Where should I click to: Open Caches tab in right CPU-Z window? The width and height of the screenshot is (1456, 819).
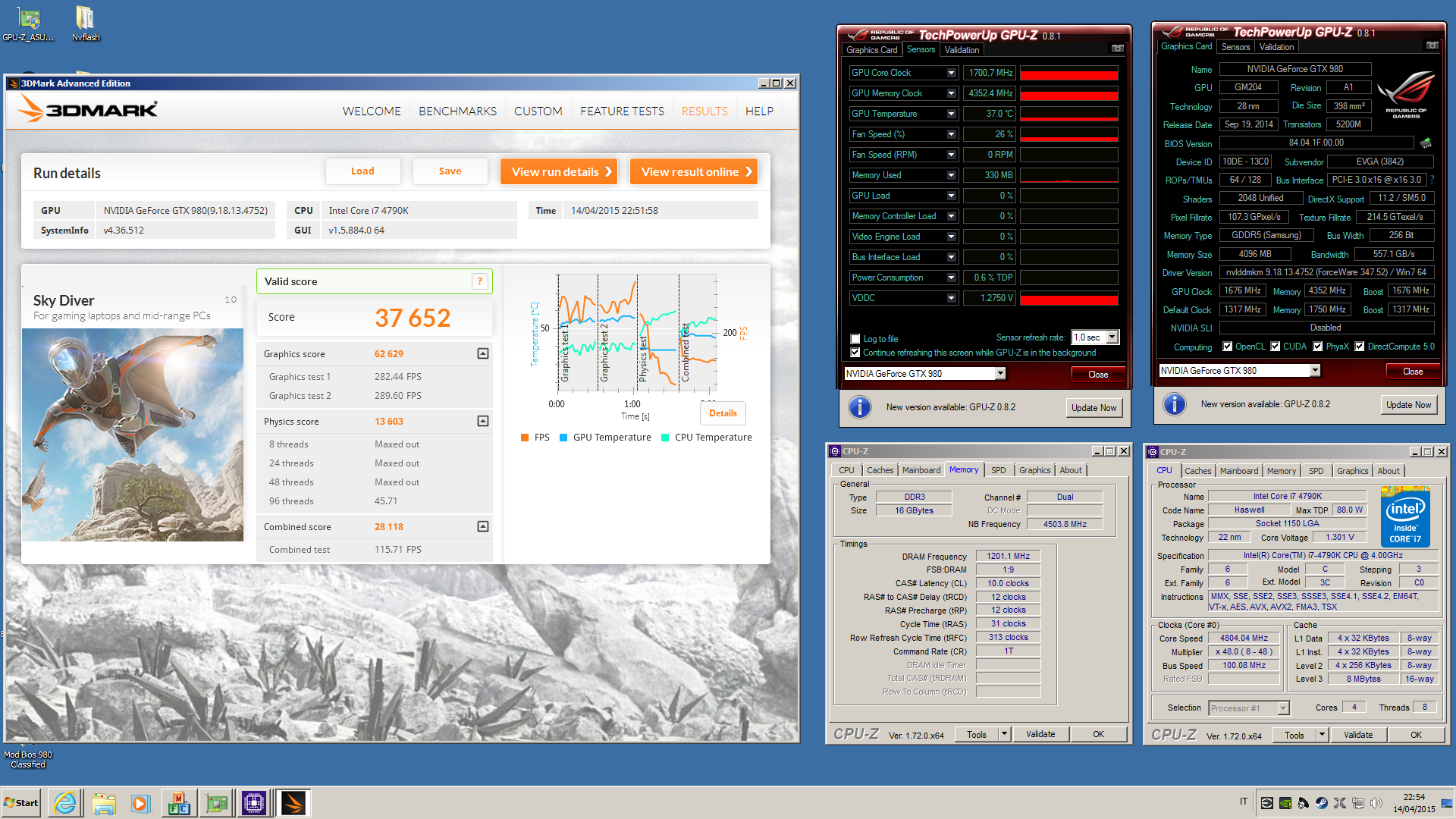click(1197, 471)
